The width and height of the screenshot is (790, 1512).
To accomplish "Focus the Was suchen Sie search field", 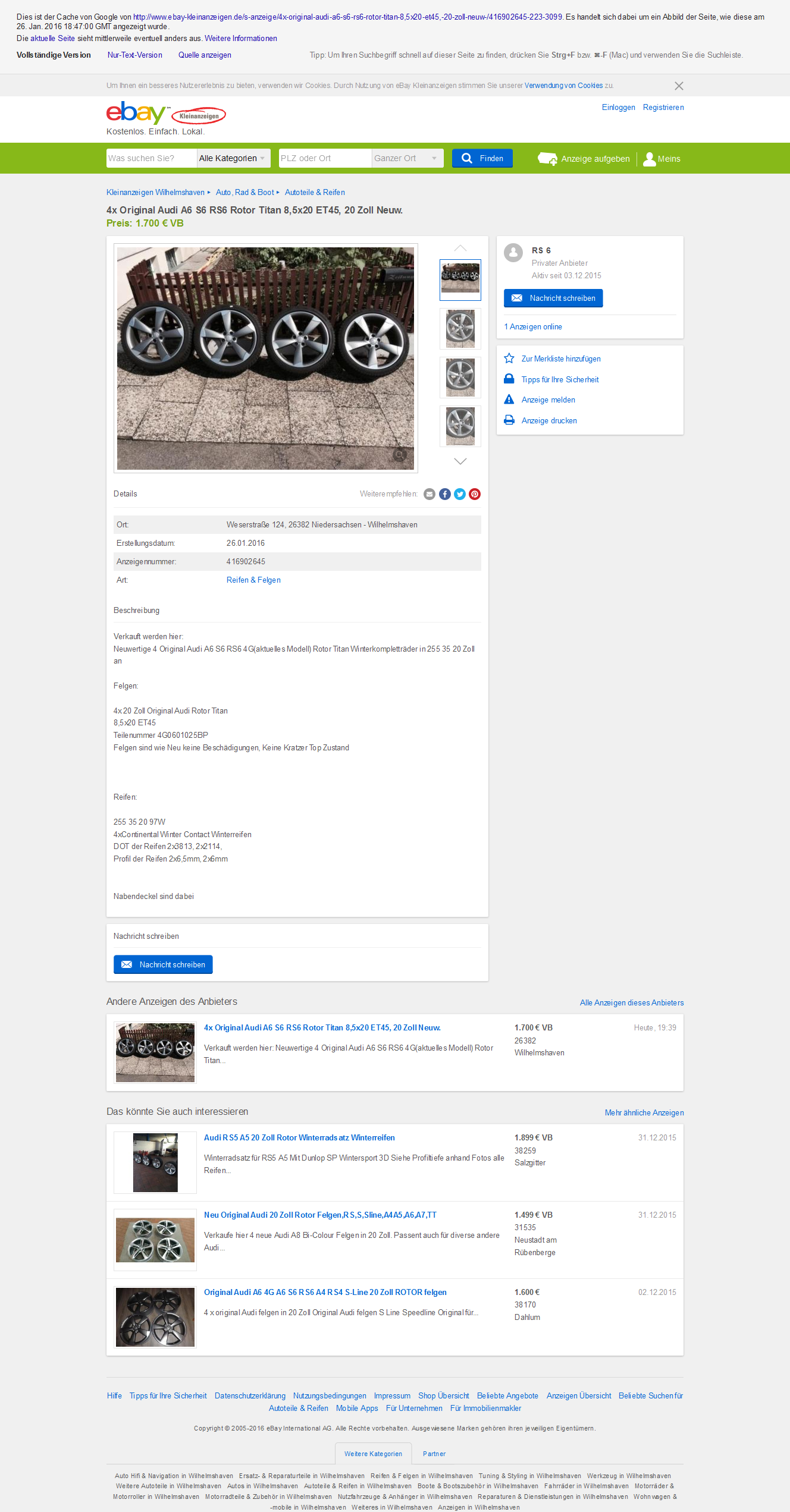I will pyautogui.click(x=152, y=158).
